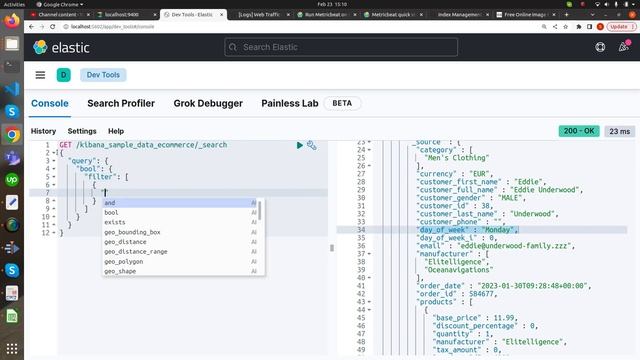Screen dimensions: 640x360
Task: Open a new Chrome tab
Action: coord(566,14)
